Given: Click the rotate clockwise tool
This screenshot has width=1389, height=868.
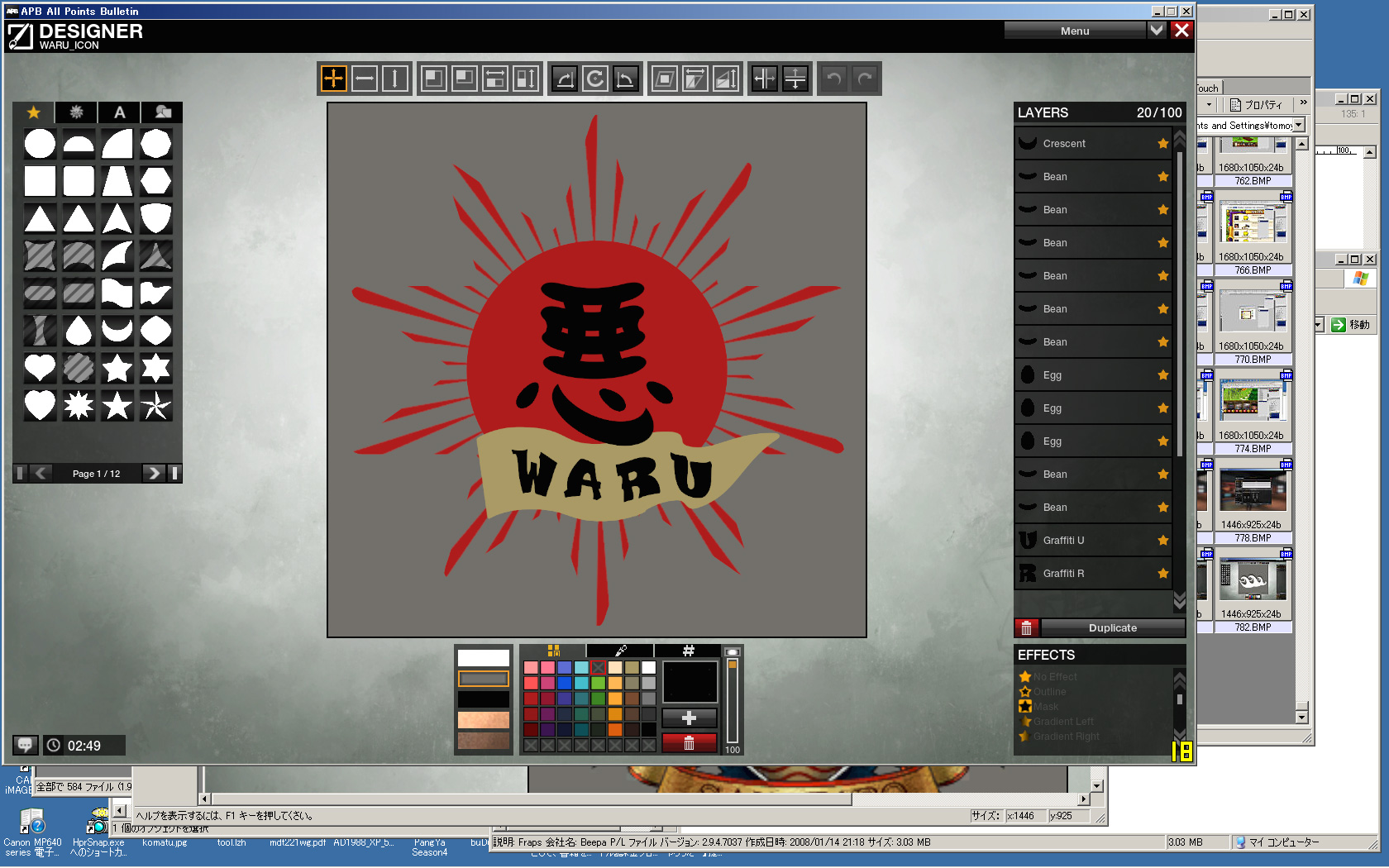Looking at the screenshot, I should 565,79.
